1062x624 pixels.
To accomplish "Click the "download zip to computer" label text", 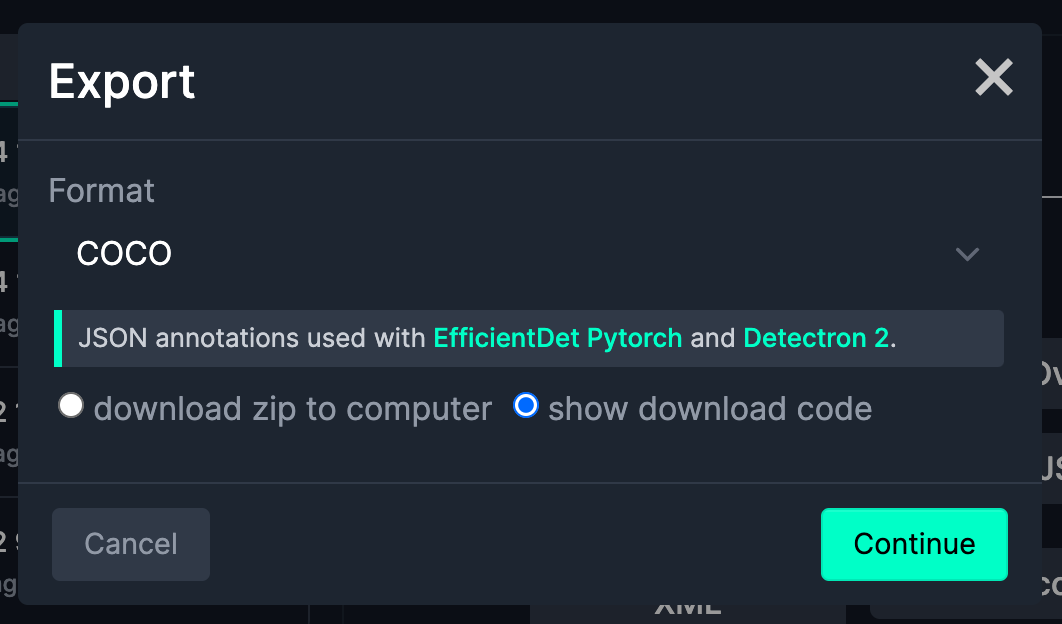I will [292, 409].
